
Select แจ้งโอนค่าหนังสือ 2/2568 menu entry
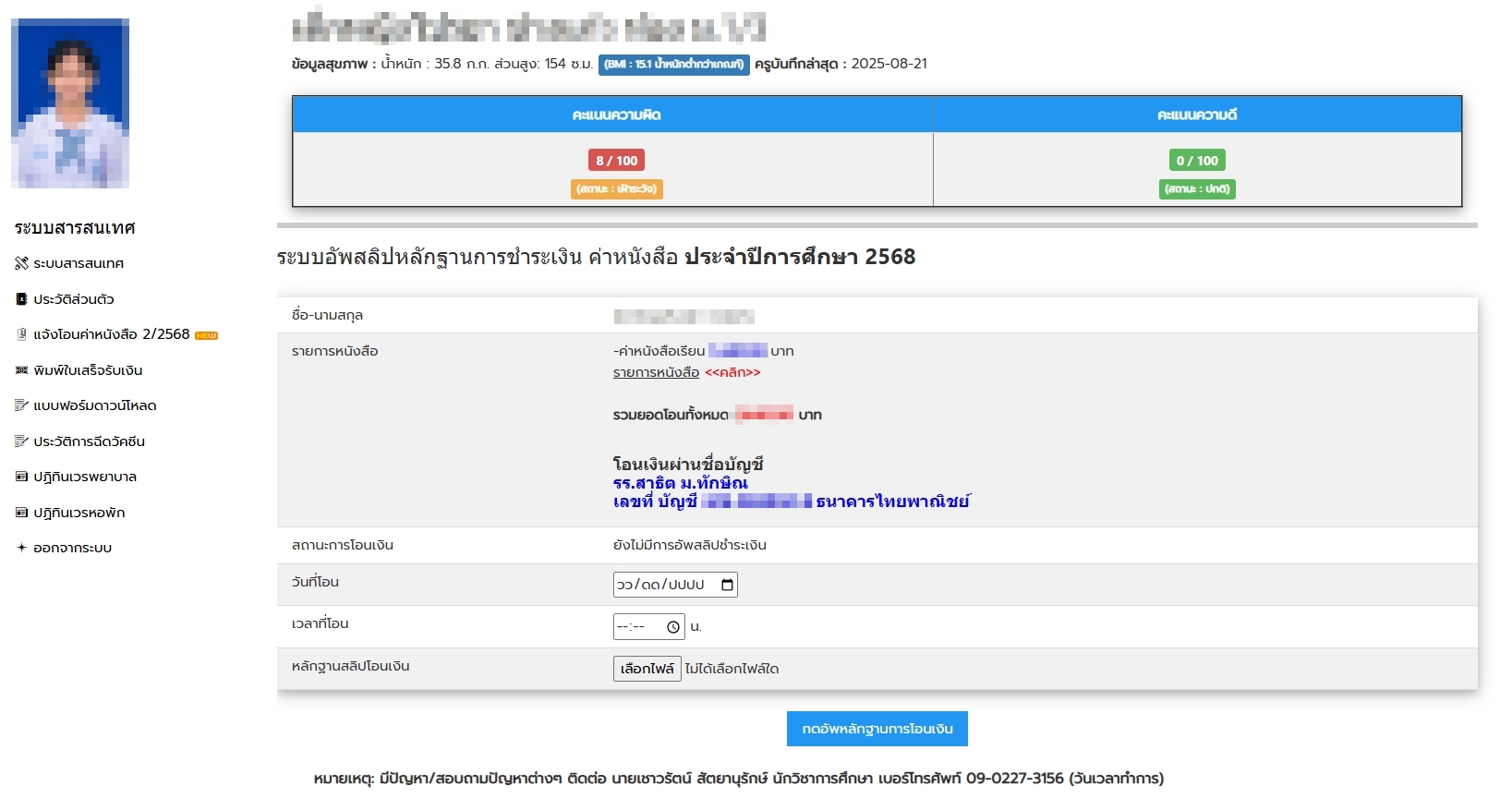click(111, 334)
